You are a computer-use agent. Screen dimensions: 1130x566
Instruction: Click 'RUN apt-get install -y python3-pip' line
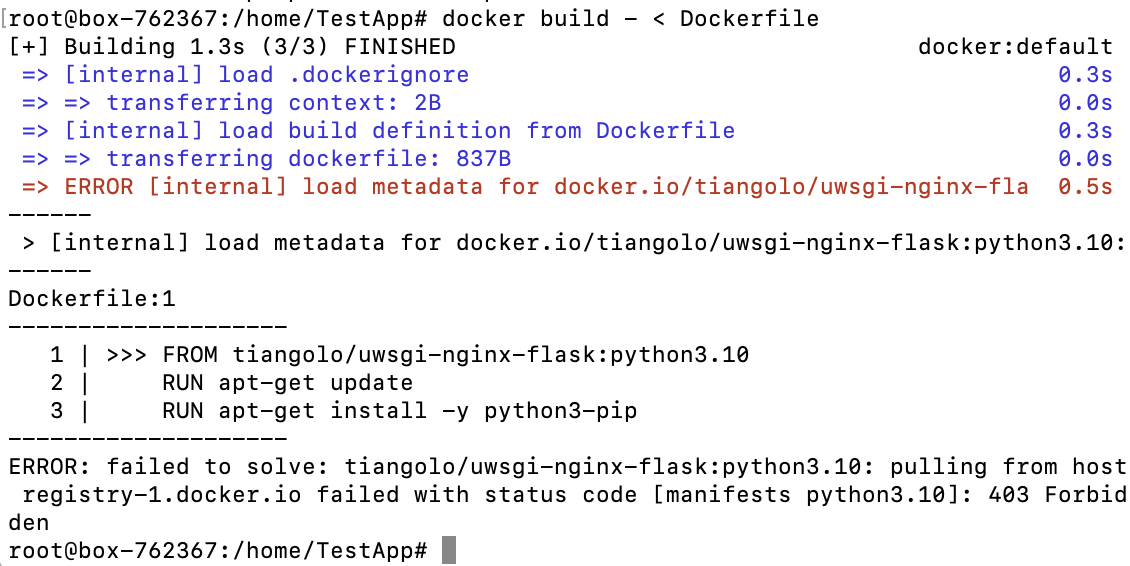tap(399, 411)
